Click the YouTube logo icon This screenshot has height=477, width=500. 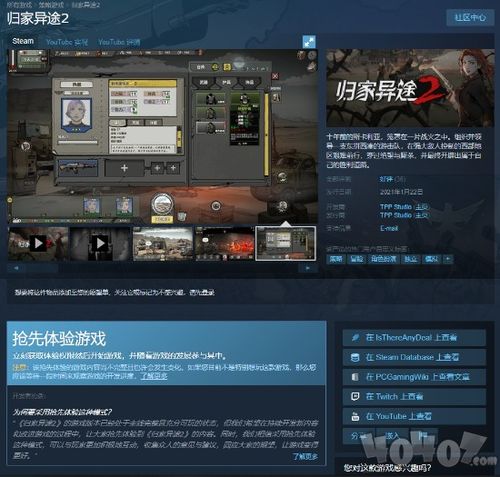pos(355,416)
